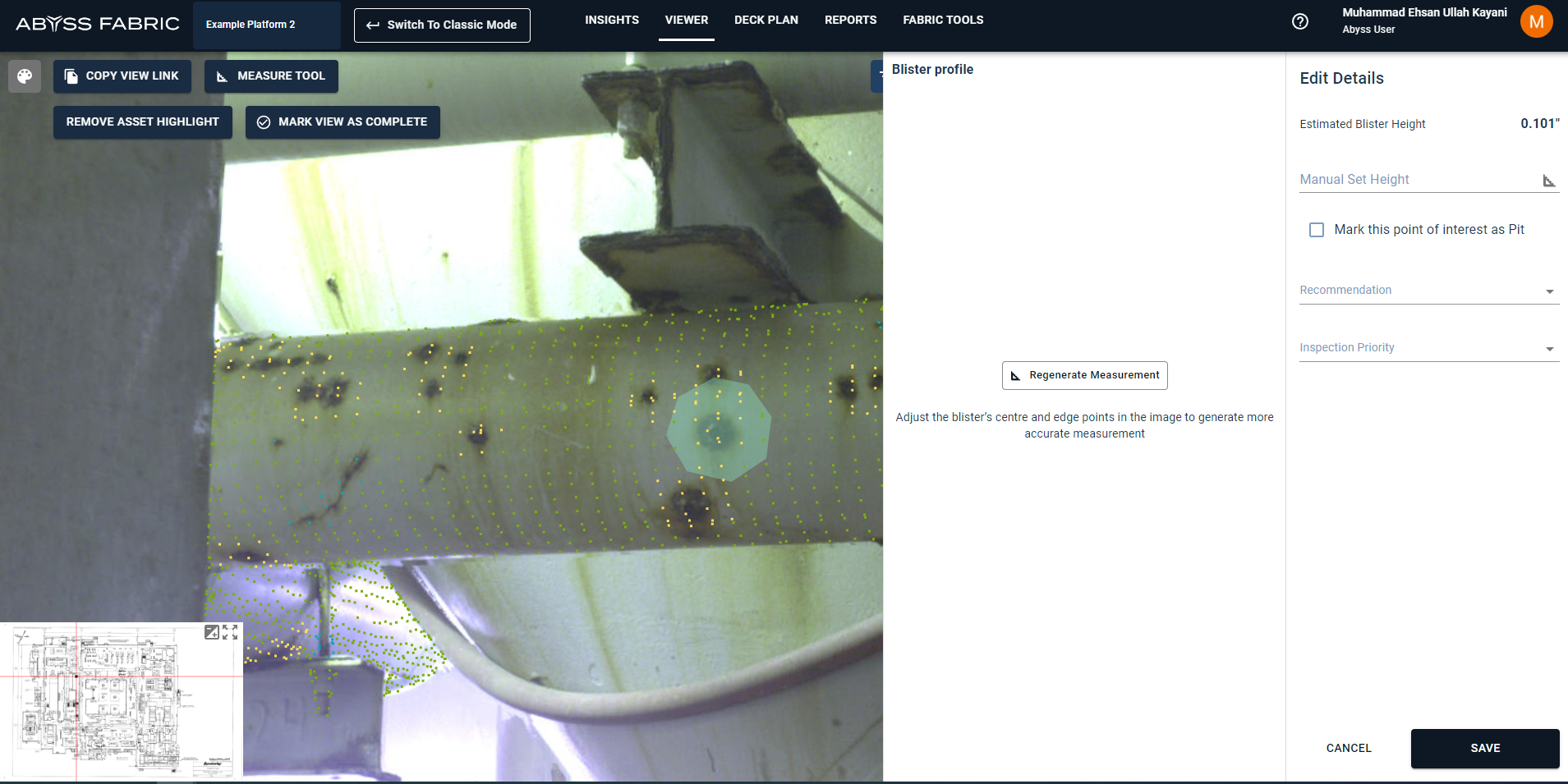Click the help question mark icon
This screenshot has height=784, width=1568.
[x=1299, y=21]
